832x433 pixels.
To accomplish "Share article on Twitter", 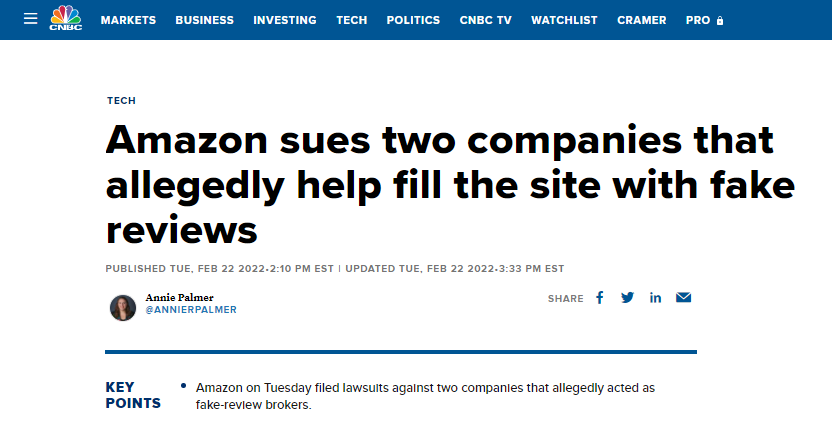I will pyautogui.click(x=628, y=298).
